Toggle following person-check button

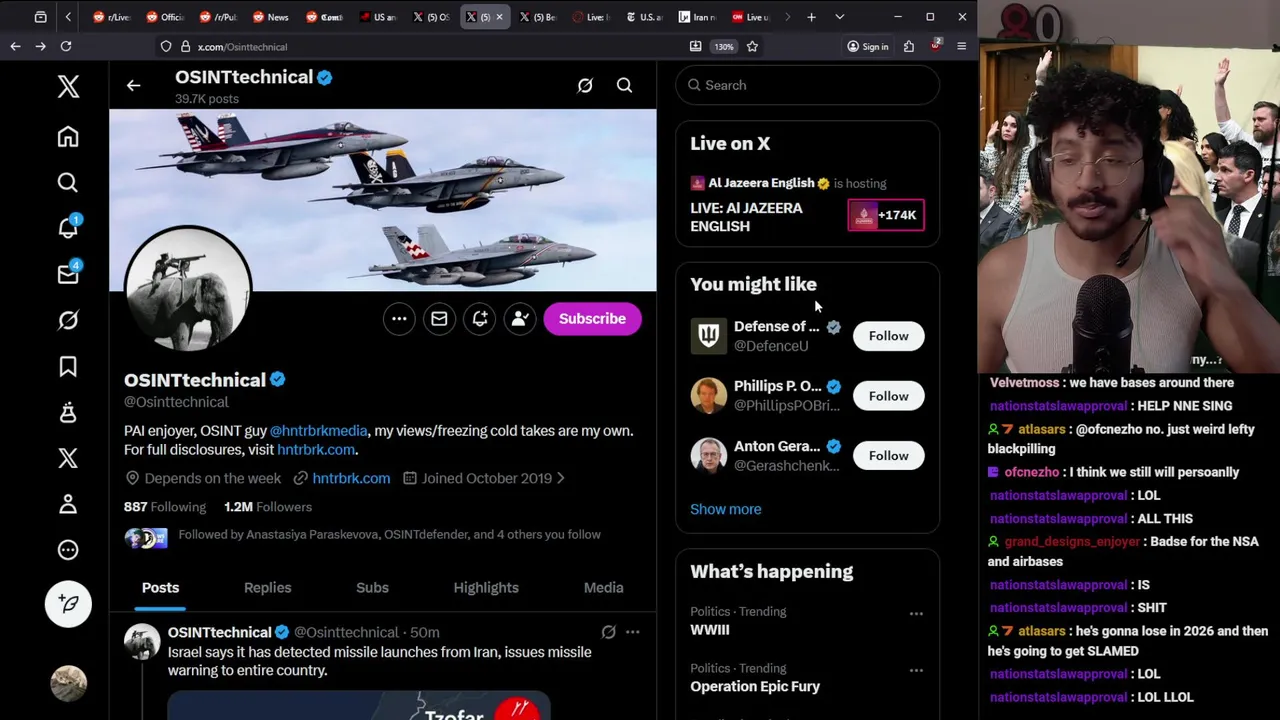tap(520, 319)
